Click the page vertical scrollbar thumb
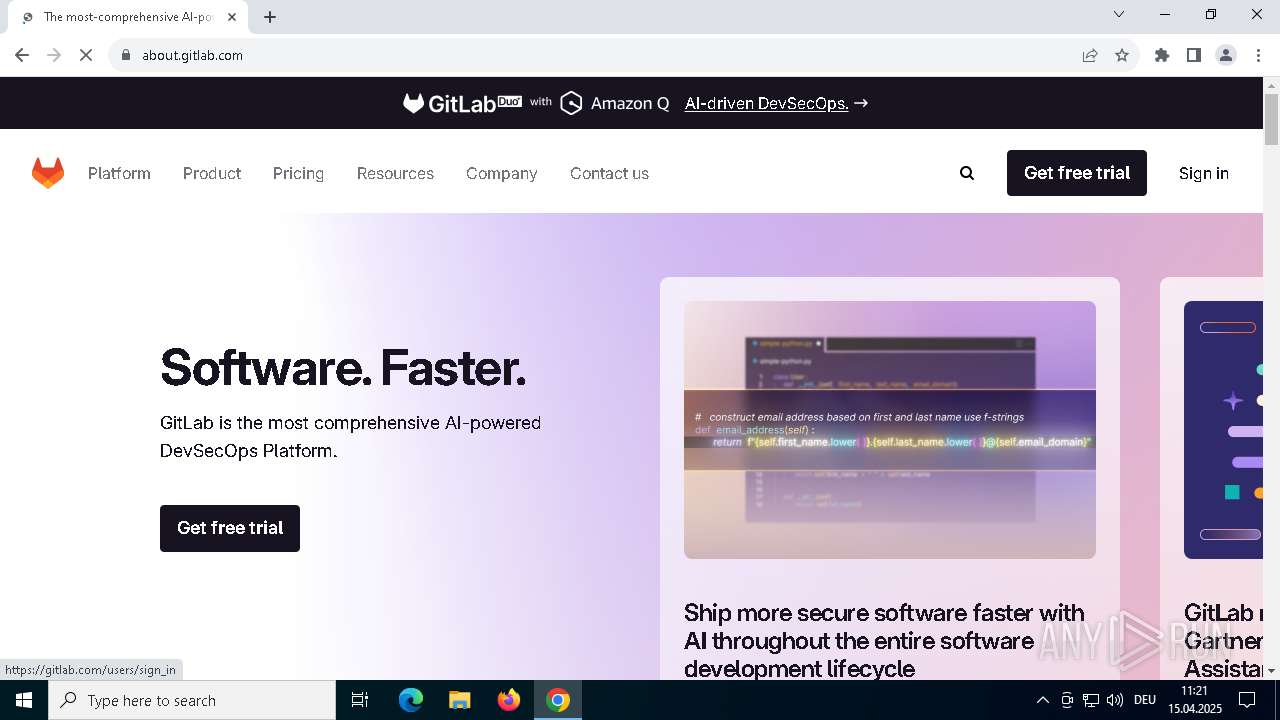The width and height of the screenshot is (1280, 720). point(1271,120)
